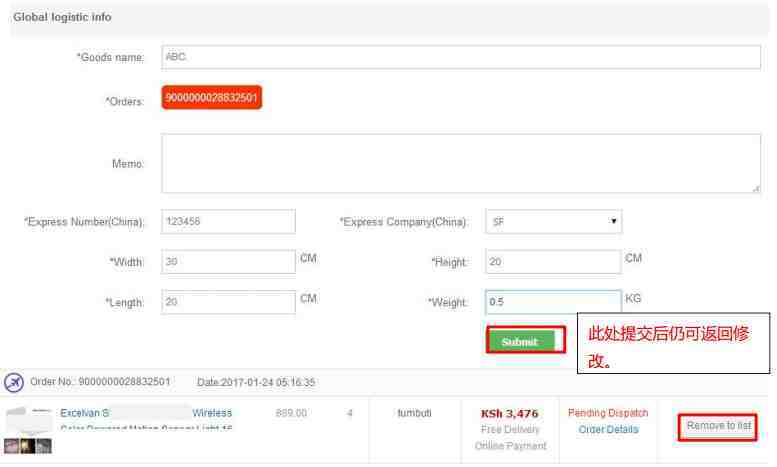Focus the Express Number(China) field
Image resolution: width=777 pixels, height=467 pixels.
(x=228, y=221)
